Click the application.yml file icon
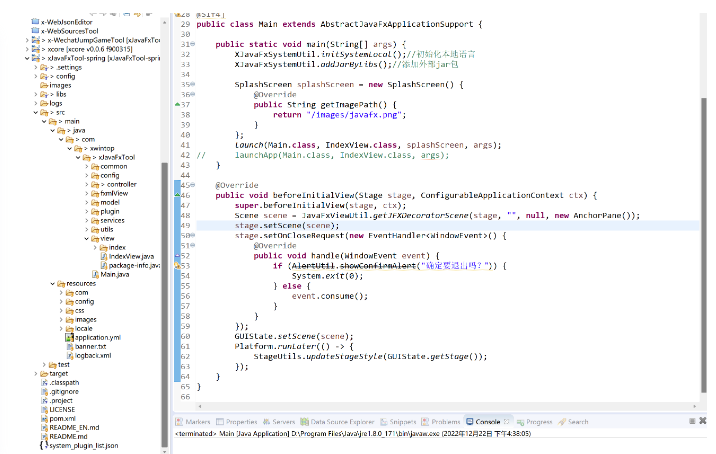The image size is (716, 454). point(69,338)
